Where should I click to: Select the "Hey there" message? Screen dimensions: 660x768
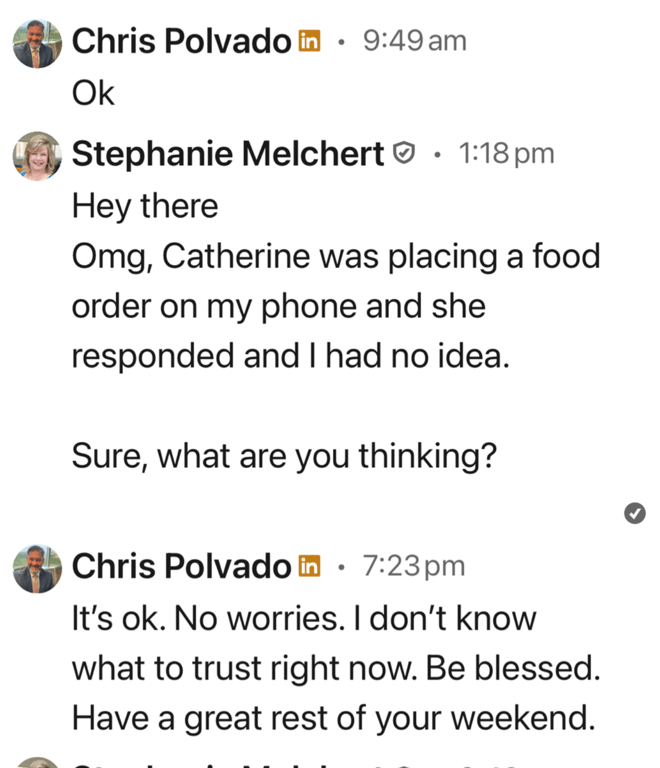[145, 206]
